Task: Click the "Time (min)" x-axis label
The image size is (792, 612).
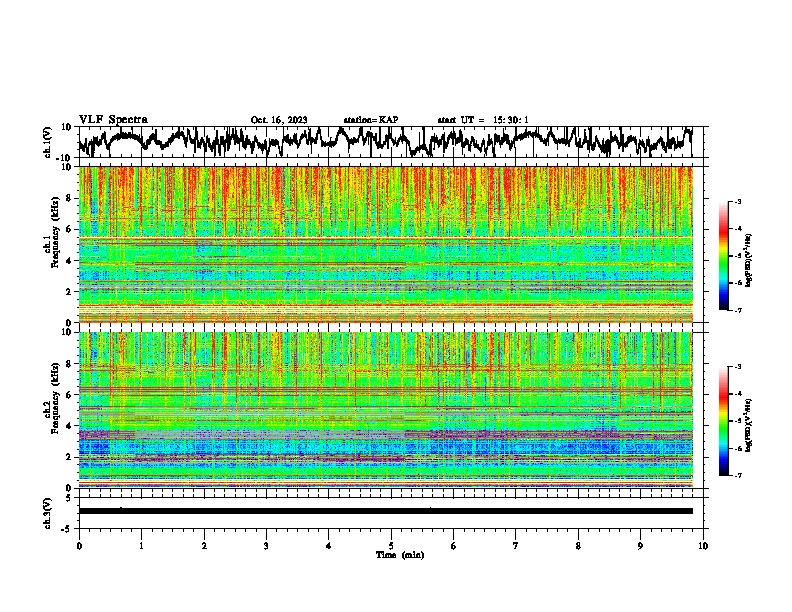Action: click(x=400, y=555)
